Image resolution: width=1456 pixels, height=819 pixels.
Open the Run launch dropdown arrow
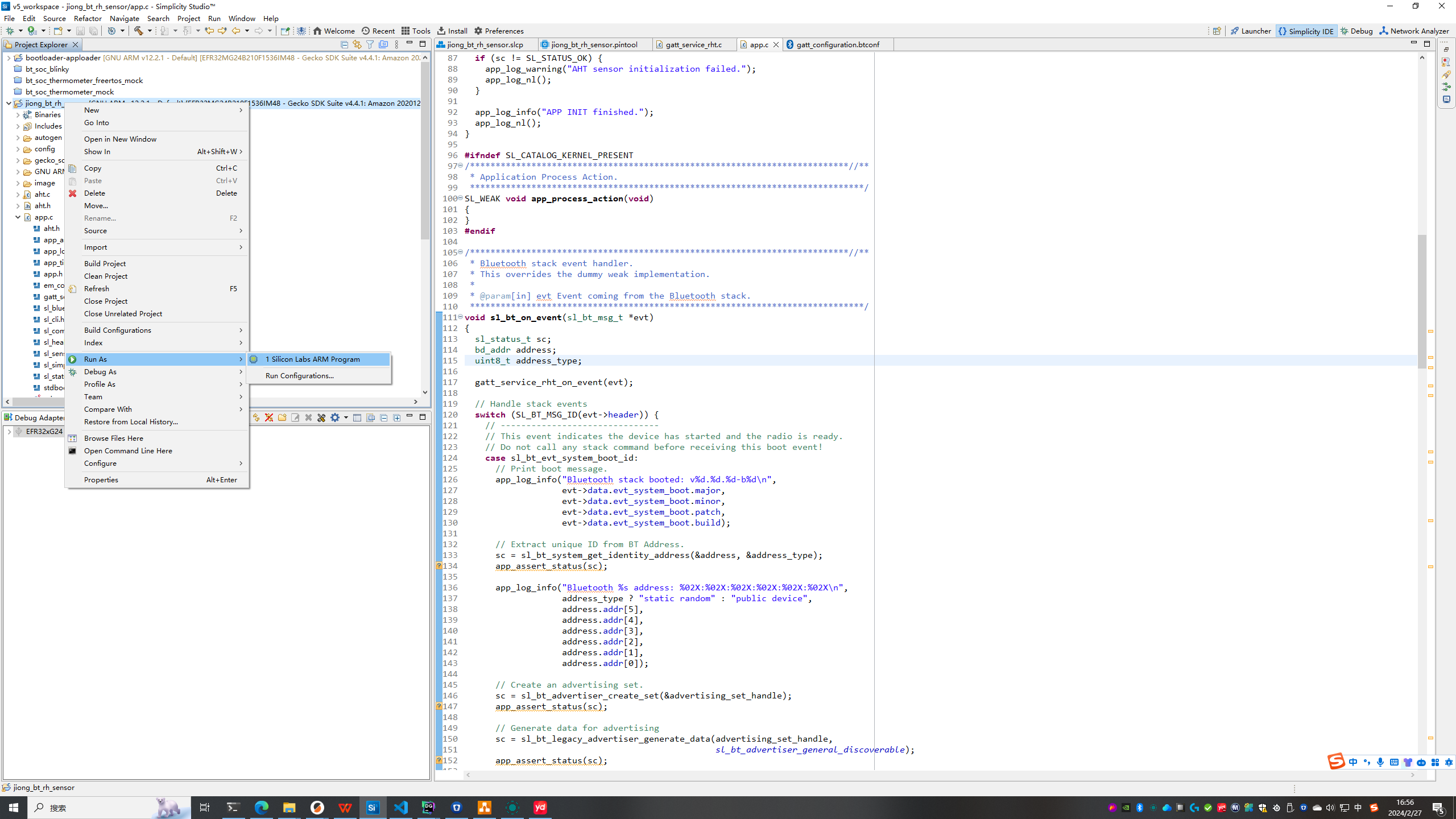[x=43, y=31]
